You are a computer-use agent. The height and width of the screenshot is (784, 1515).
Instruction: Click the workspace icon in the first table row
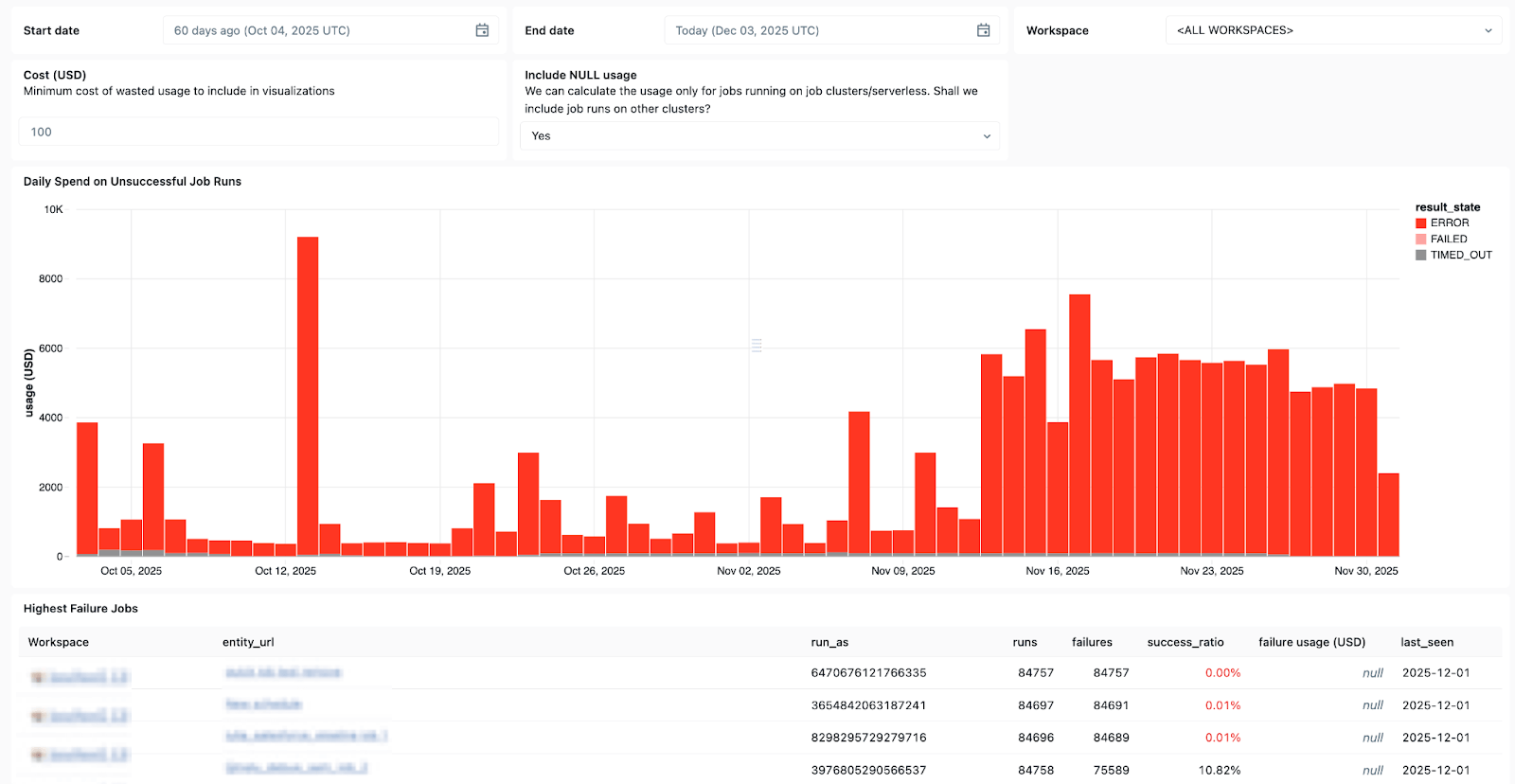(39, 677)
